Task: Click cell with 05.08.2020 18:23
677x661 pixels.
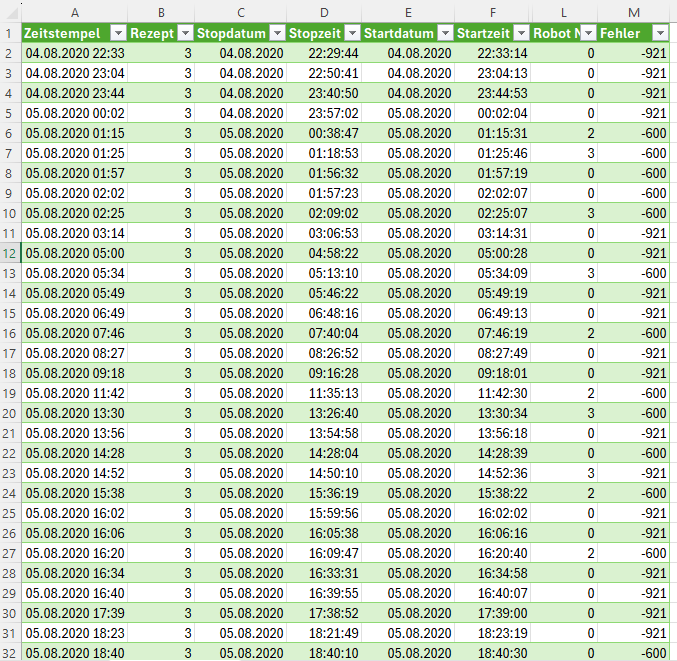Action: (x=75, y=633)
